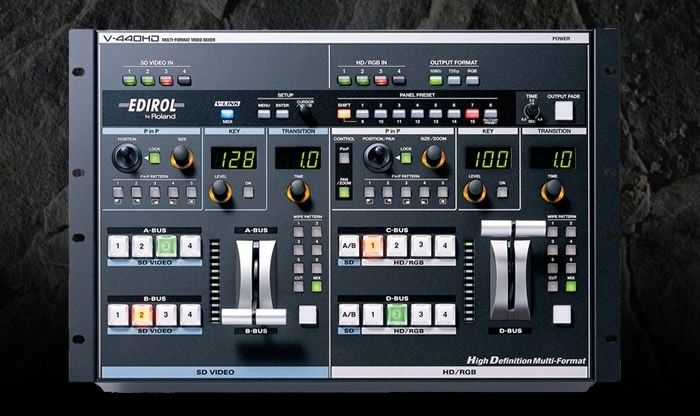Toggle HD P in P LOCK button

click(406, 158)
